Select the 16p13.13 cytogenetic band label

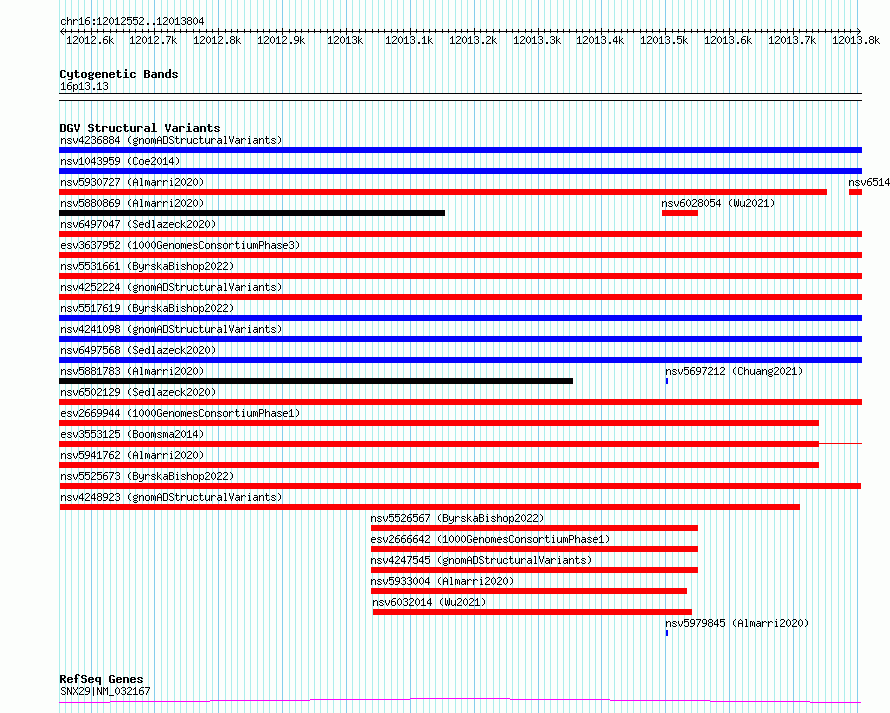84,87
